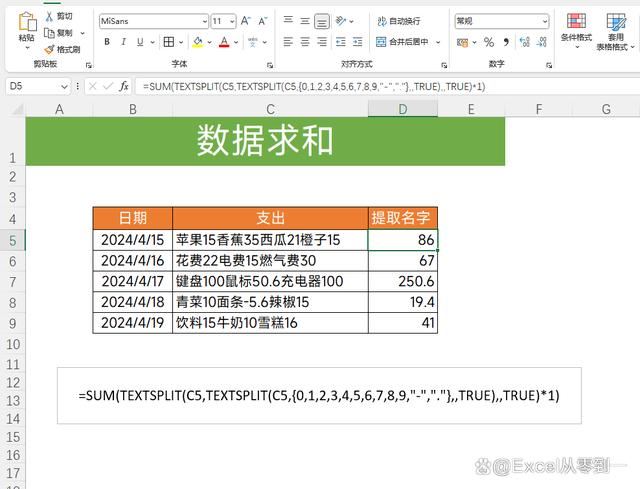Select the result cell showing 250.6
The image size is (640, 489).
tap(403, 281)
